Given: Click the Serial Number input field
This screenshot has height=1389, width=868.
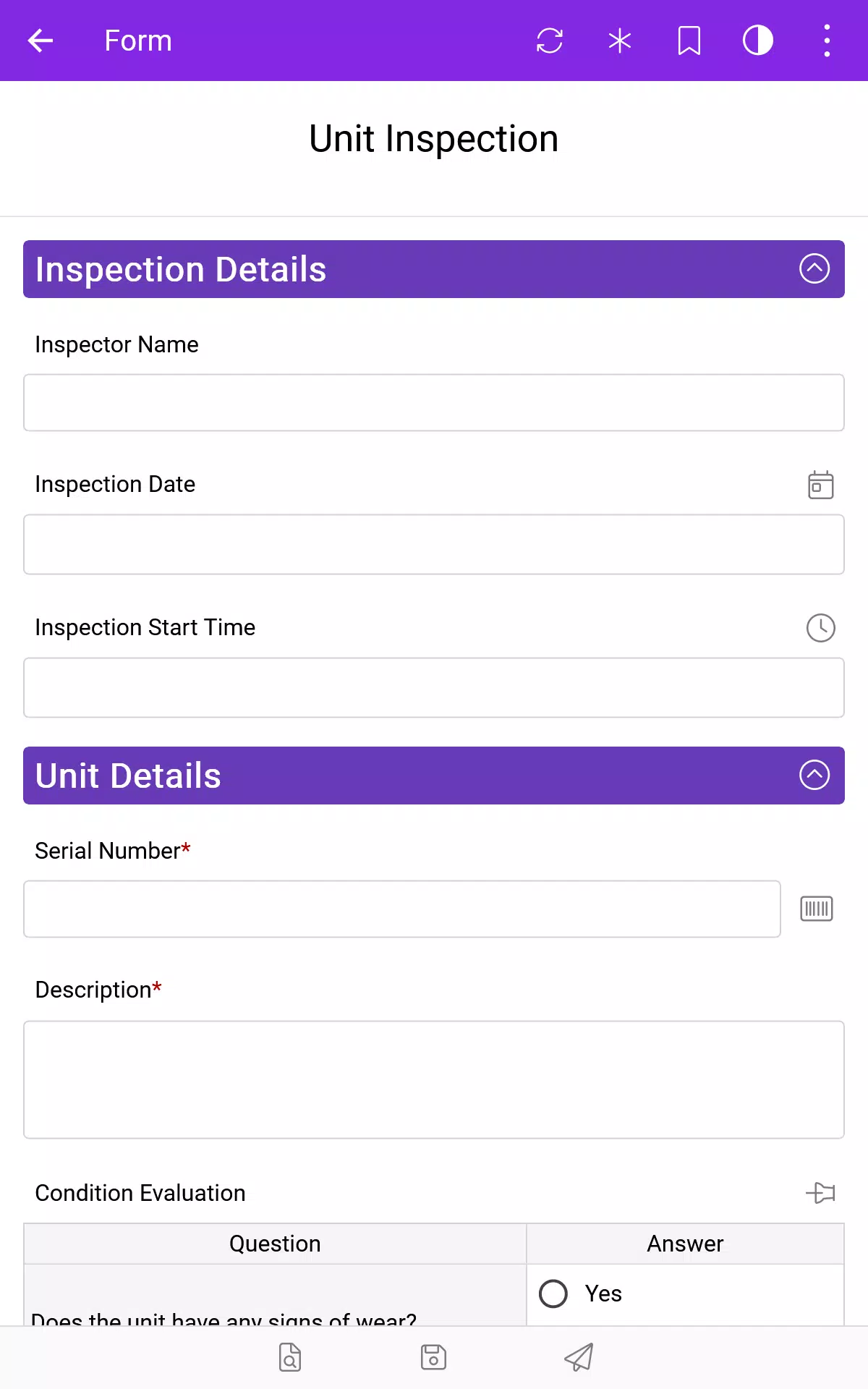Looking at the screenshot, I should point(402,909).
